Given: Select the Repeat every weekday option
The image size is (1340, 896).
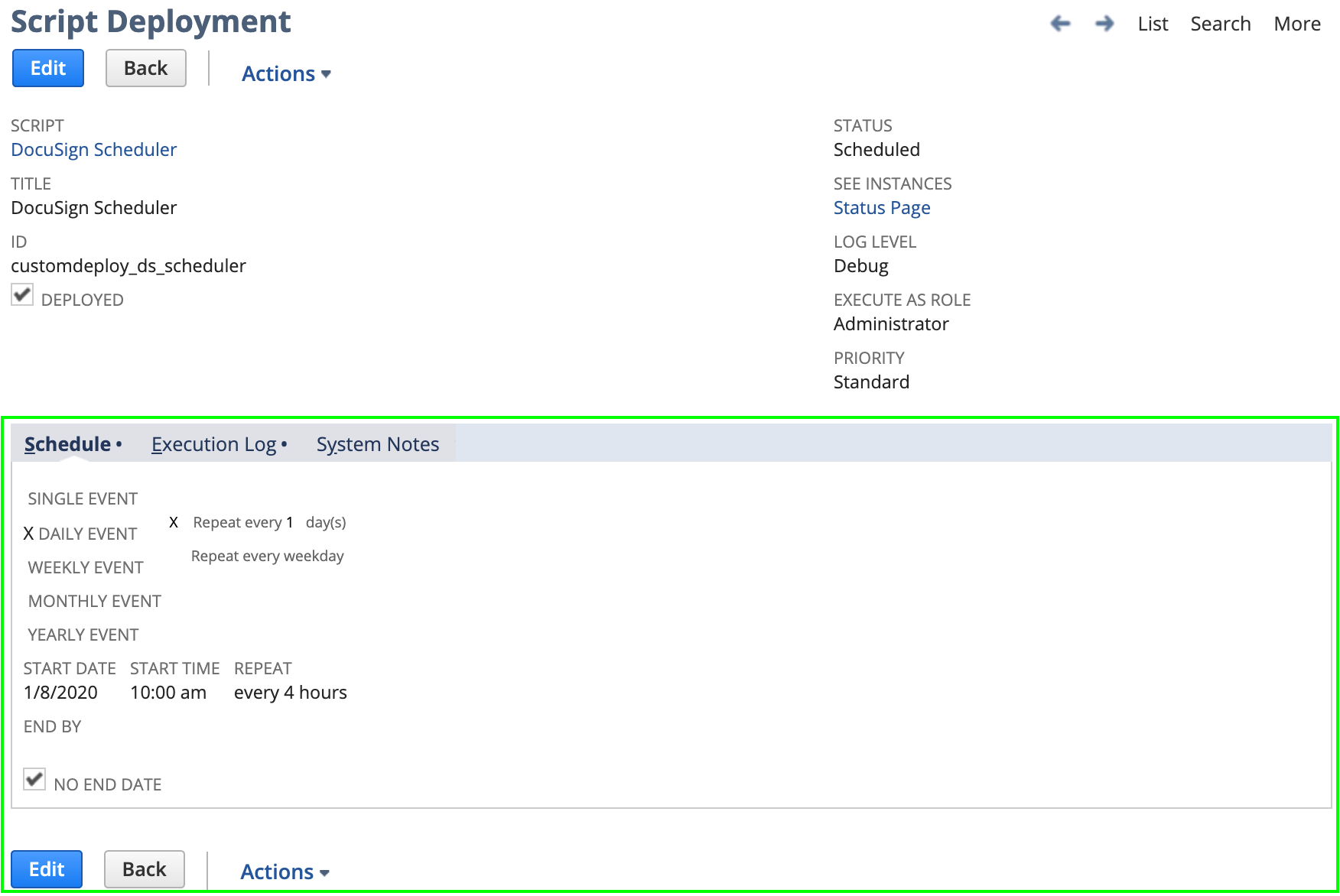Looking at the screenshot, I should [x=267, y=556].
